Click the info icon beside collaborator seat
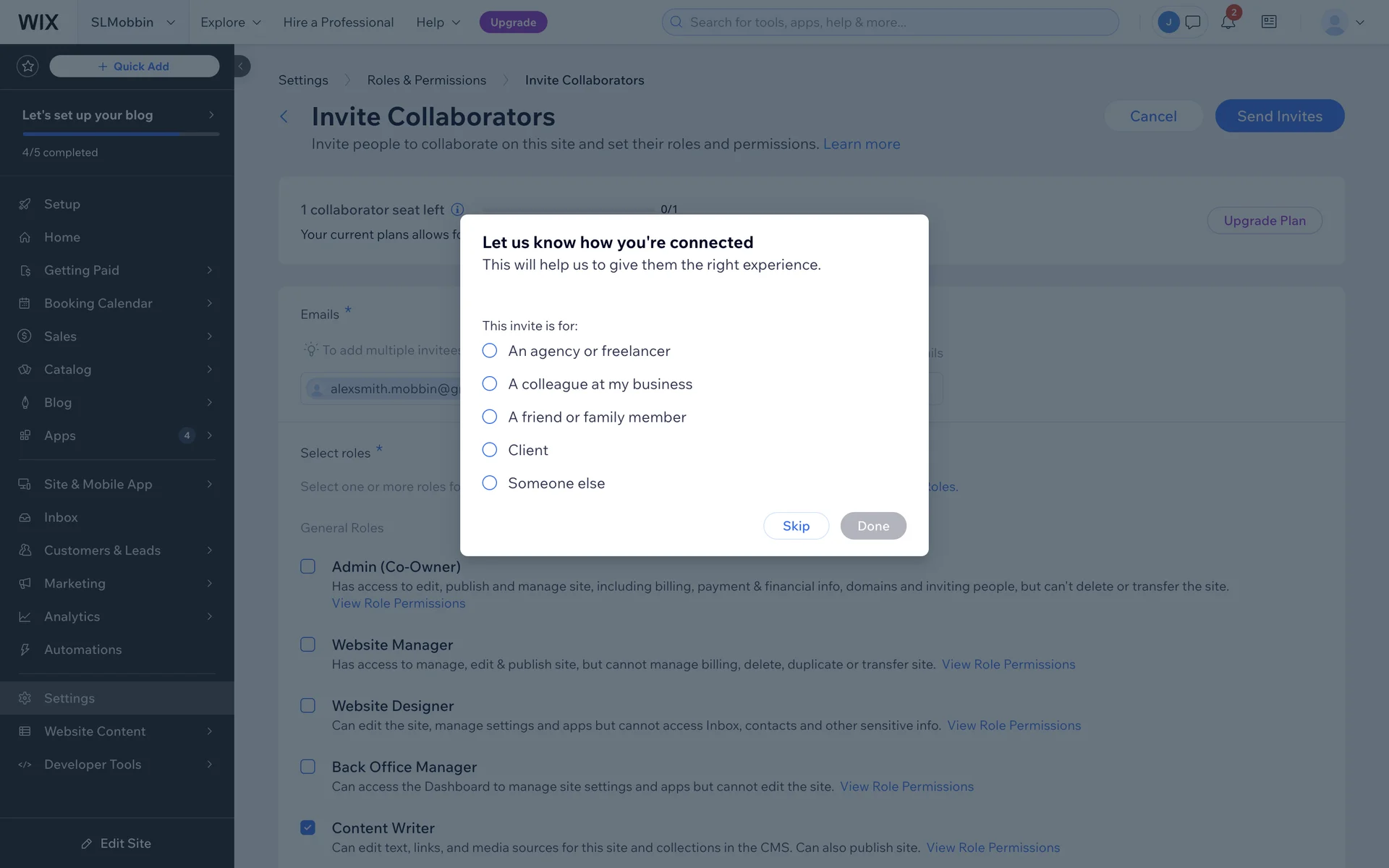Viewport: 1389px width, 868px height. 457,210
